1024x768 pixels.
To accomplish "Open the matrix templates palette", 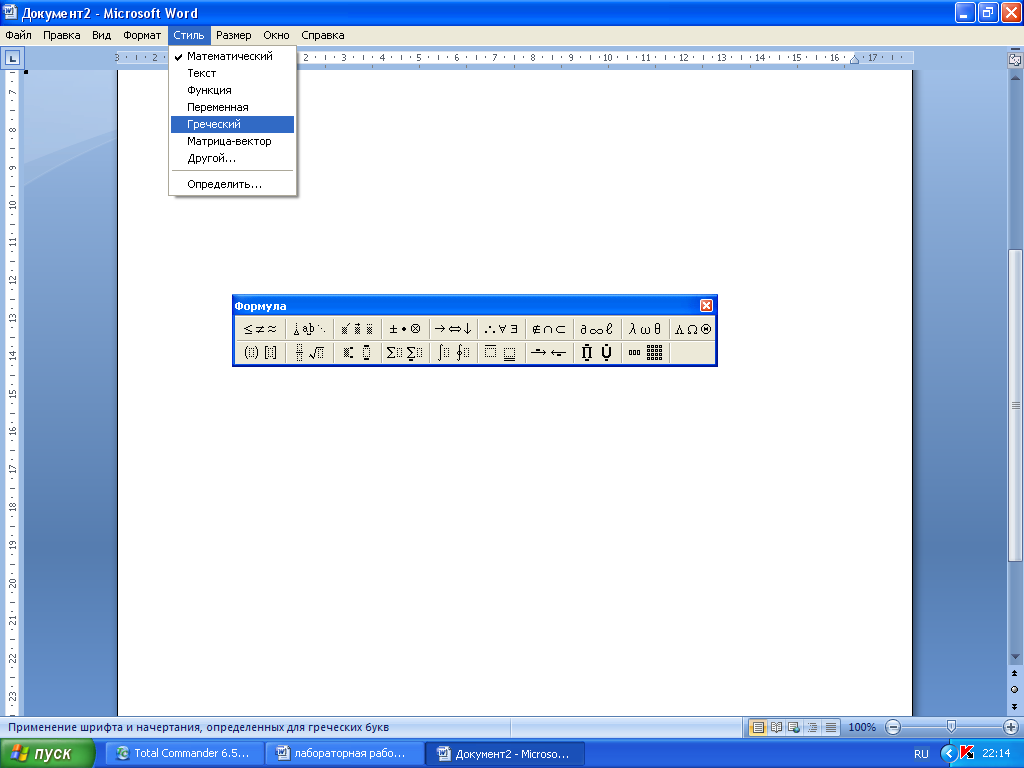I will pos(645,353).
